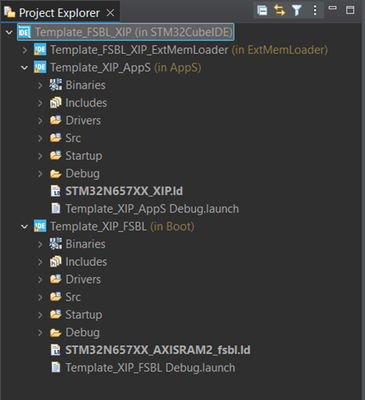Image resolution: width=365 pixels, height=400 pixels.
Task: Expand Includes under Template_XIP_FSBL
Action: click(x=40, y=262)
